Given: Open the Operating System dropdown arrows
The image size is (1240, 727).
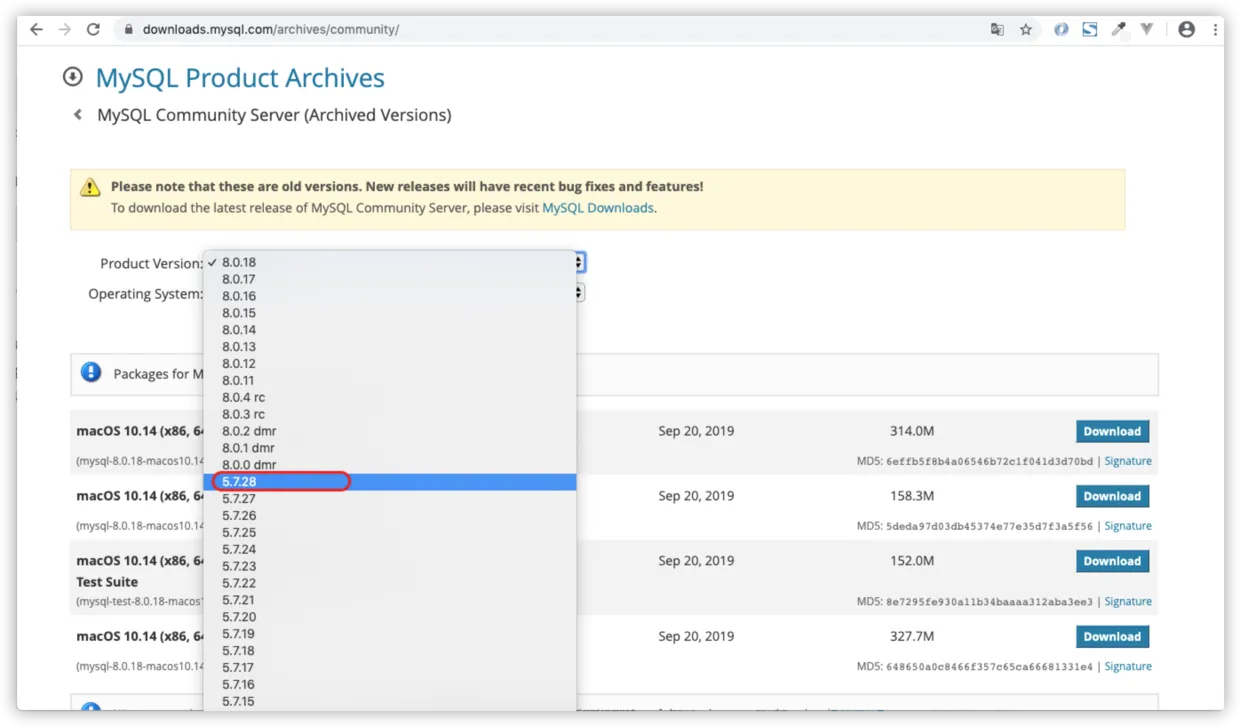Looking at the screenshot, I should pyautogui.click(x=579, y=293).
